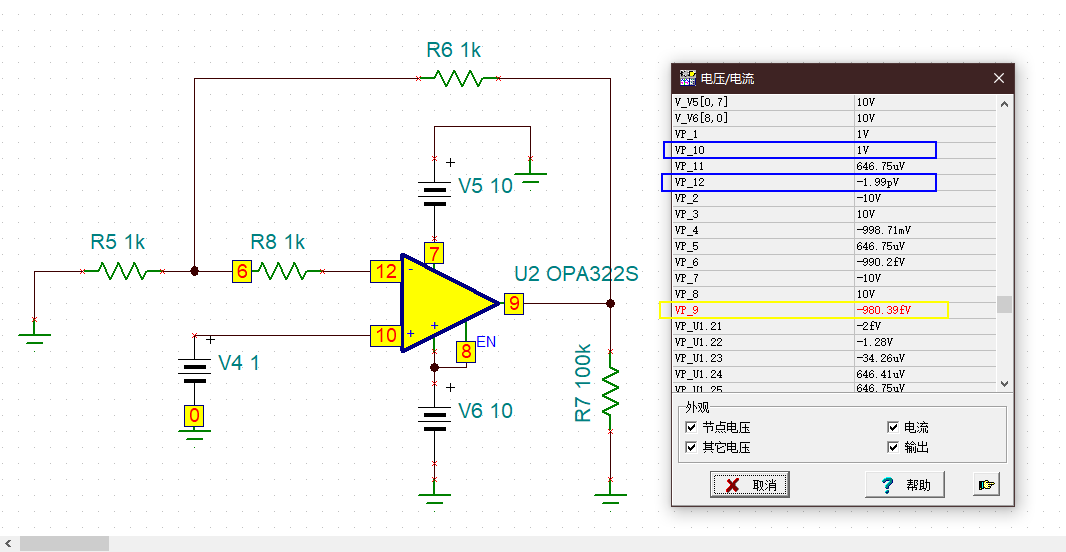Select the VP_5 row
The height and width of the screenshot is (552, 1066).
835,246
